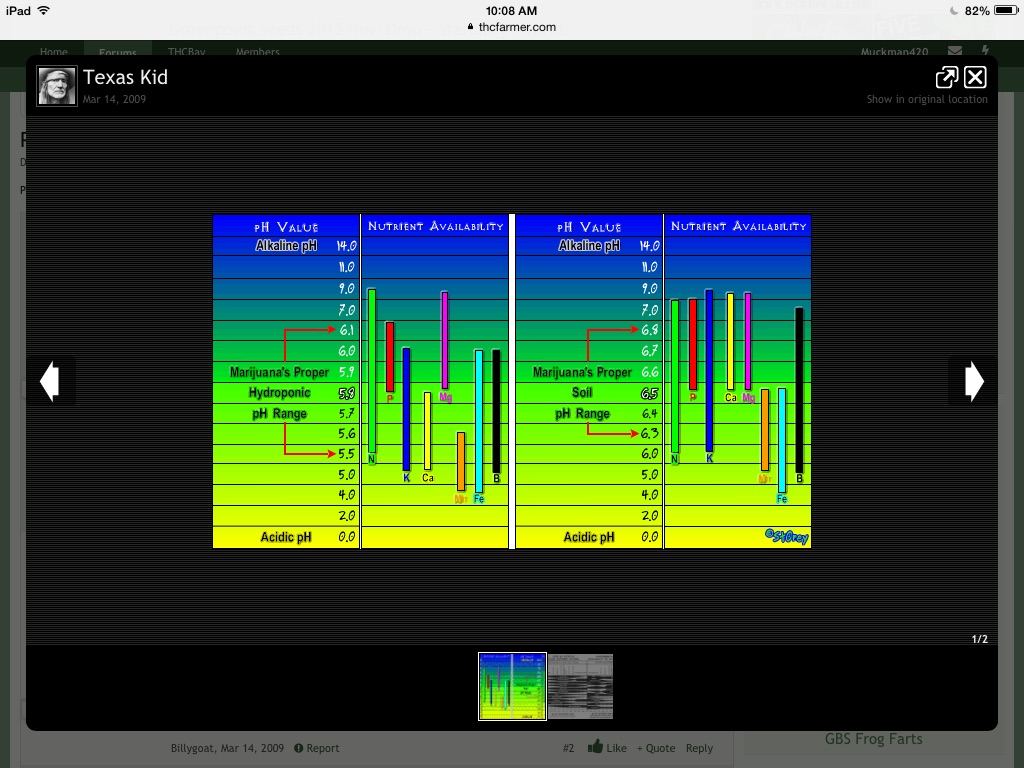The width and height of the screenshot is (1024, 768).
Task: Tap the Wi-Fi status icon
Action: [44, 10]
